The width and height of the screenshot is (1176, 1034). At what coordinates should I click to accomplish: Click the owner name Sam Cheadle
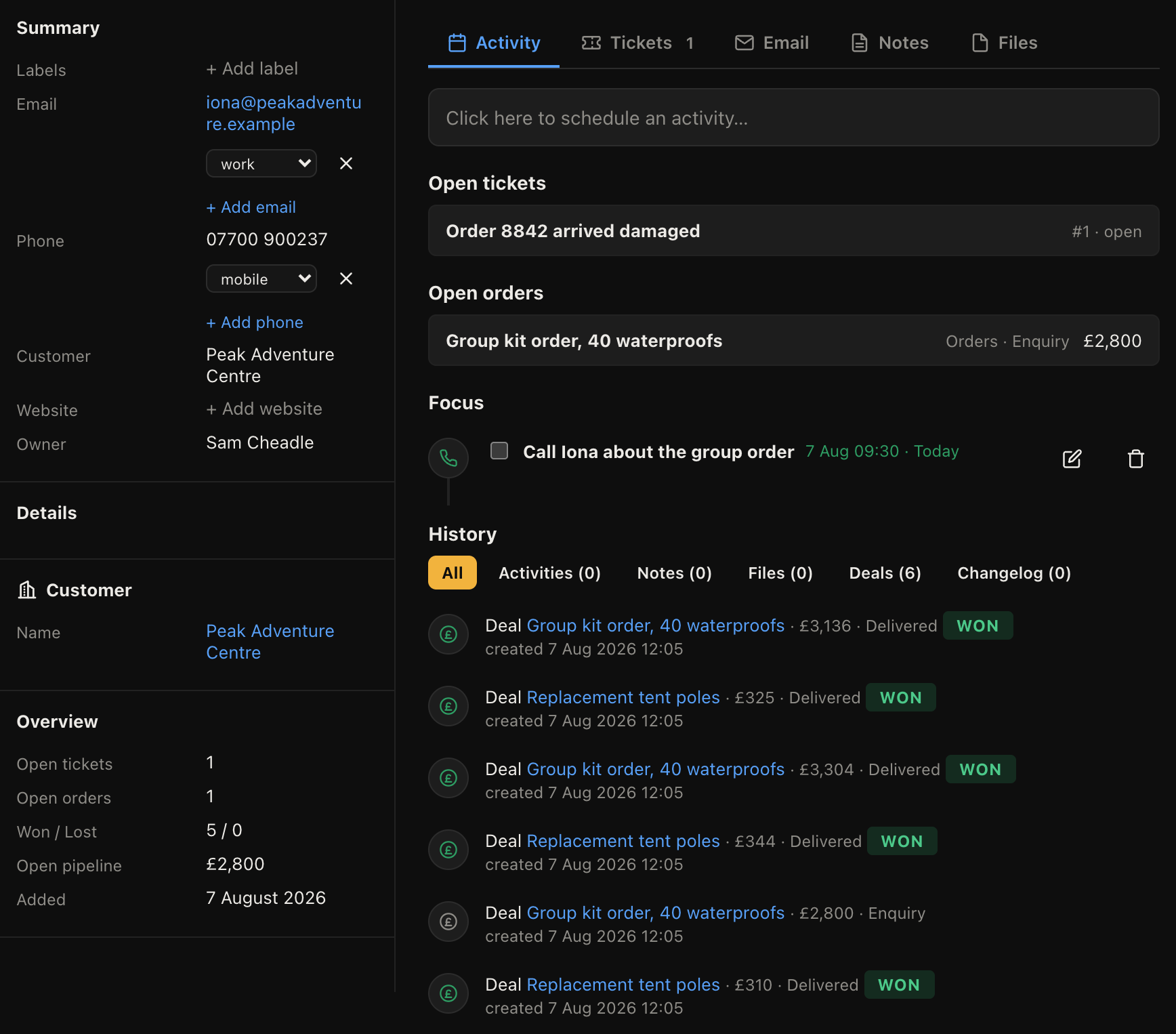click(260, 442)
